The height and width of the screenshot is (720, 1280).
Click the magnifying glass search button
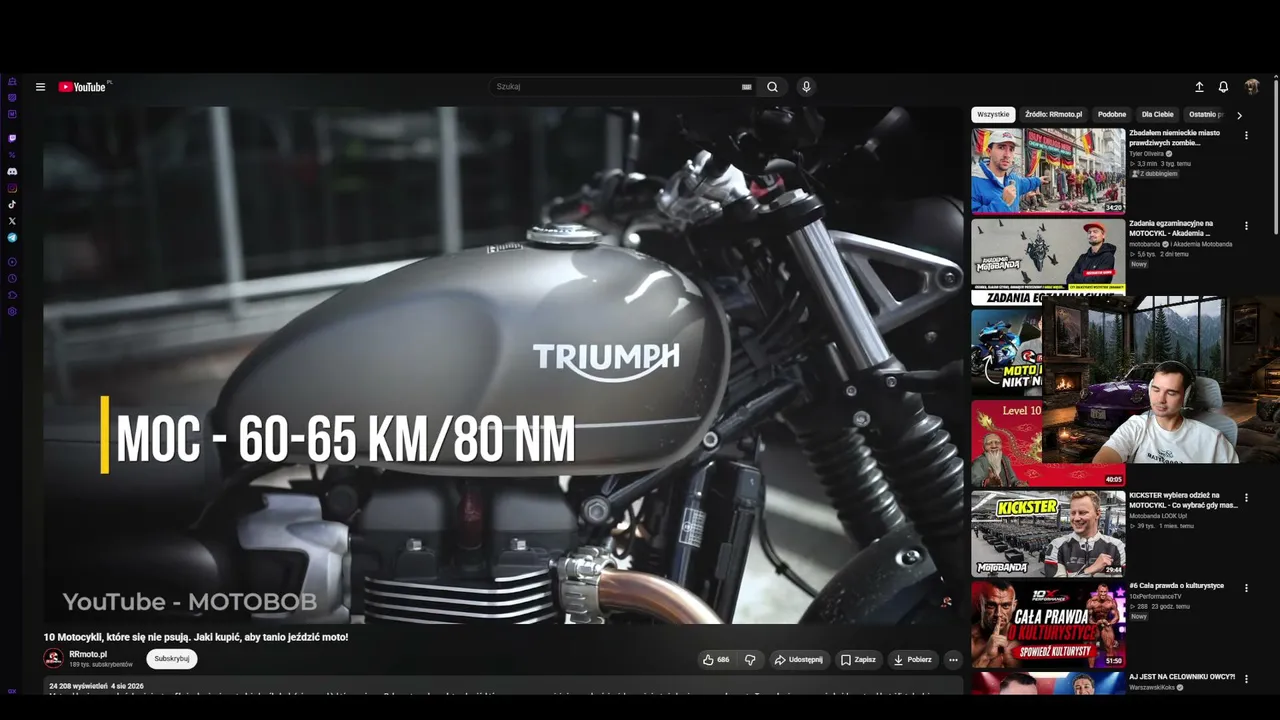coord(772,87)
